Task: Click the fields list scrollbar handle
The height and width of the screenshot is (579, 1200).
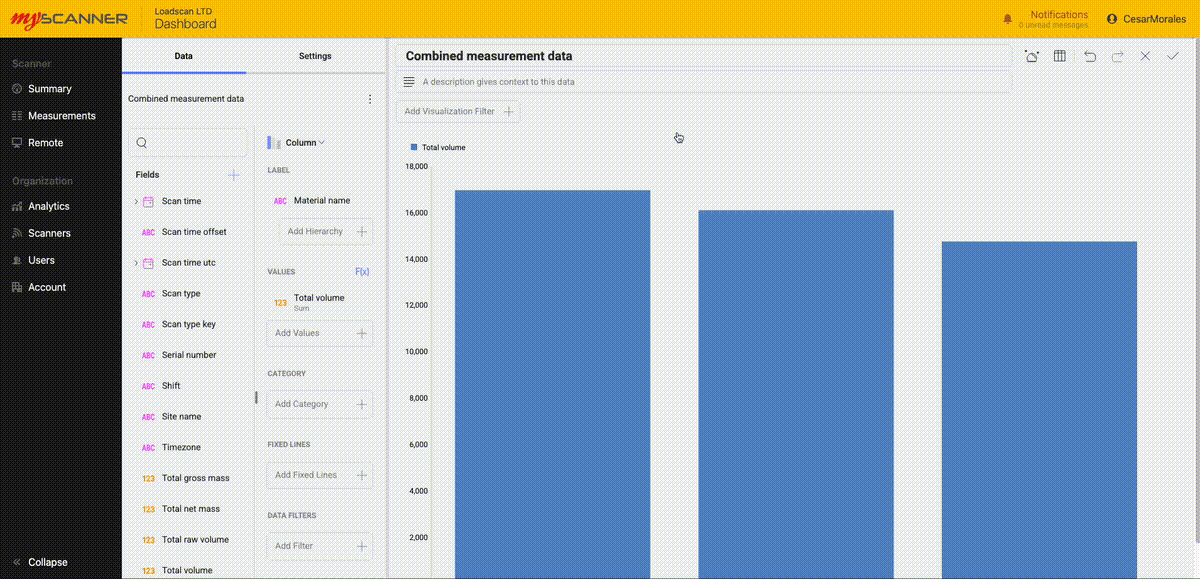Action: click(x=256, y=397)
